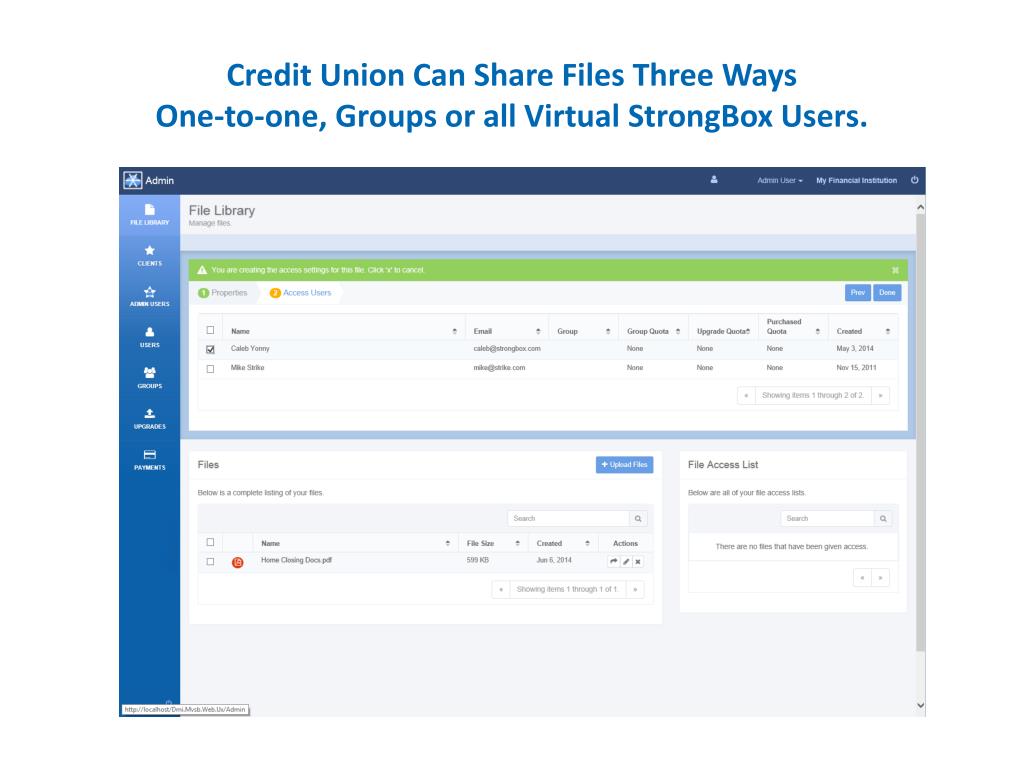Viewport: 1024px width, 768px height.
Task: Click the Nov 15, 2011 created date
Action: pyautogui.click(x=856, y=368)
